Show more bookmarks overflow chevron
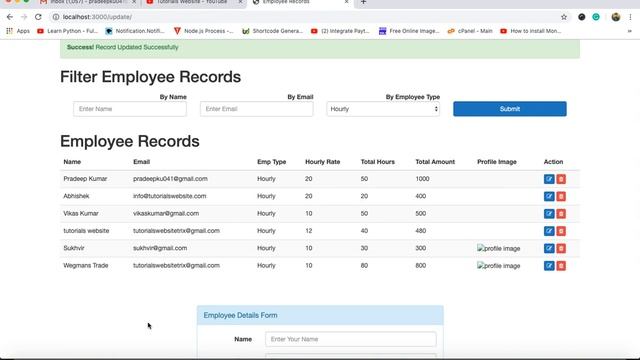Viewport: 640px width, 360px height. point(629,31)
